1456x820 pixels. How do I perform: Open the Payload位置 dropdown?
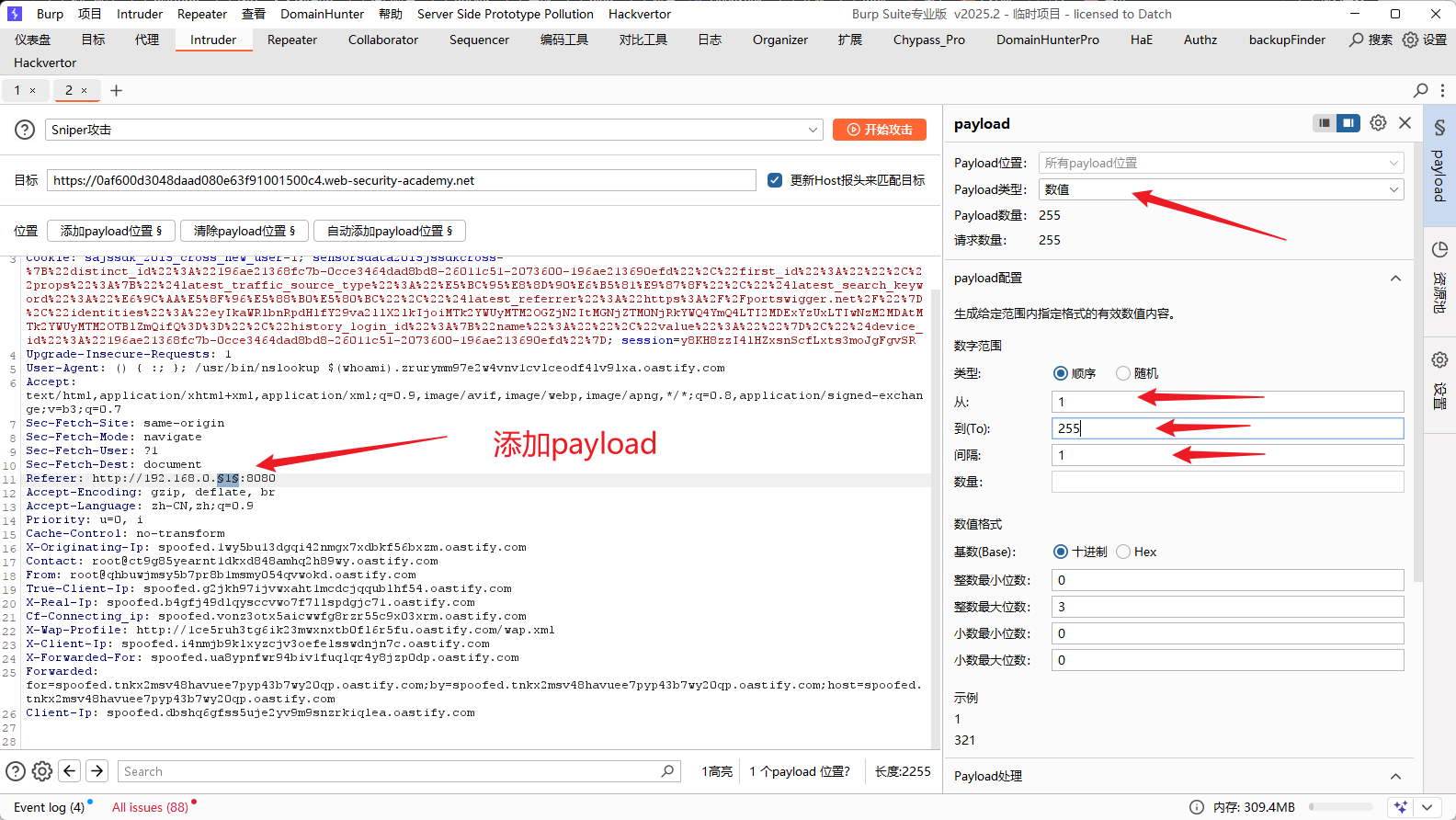(x=1222, y=163)
